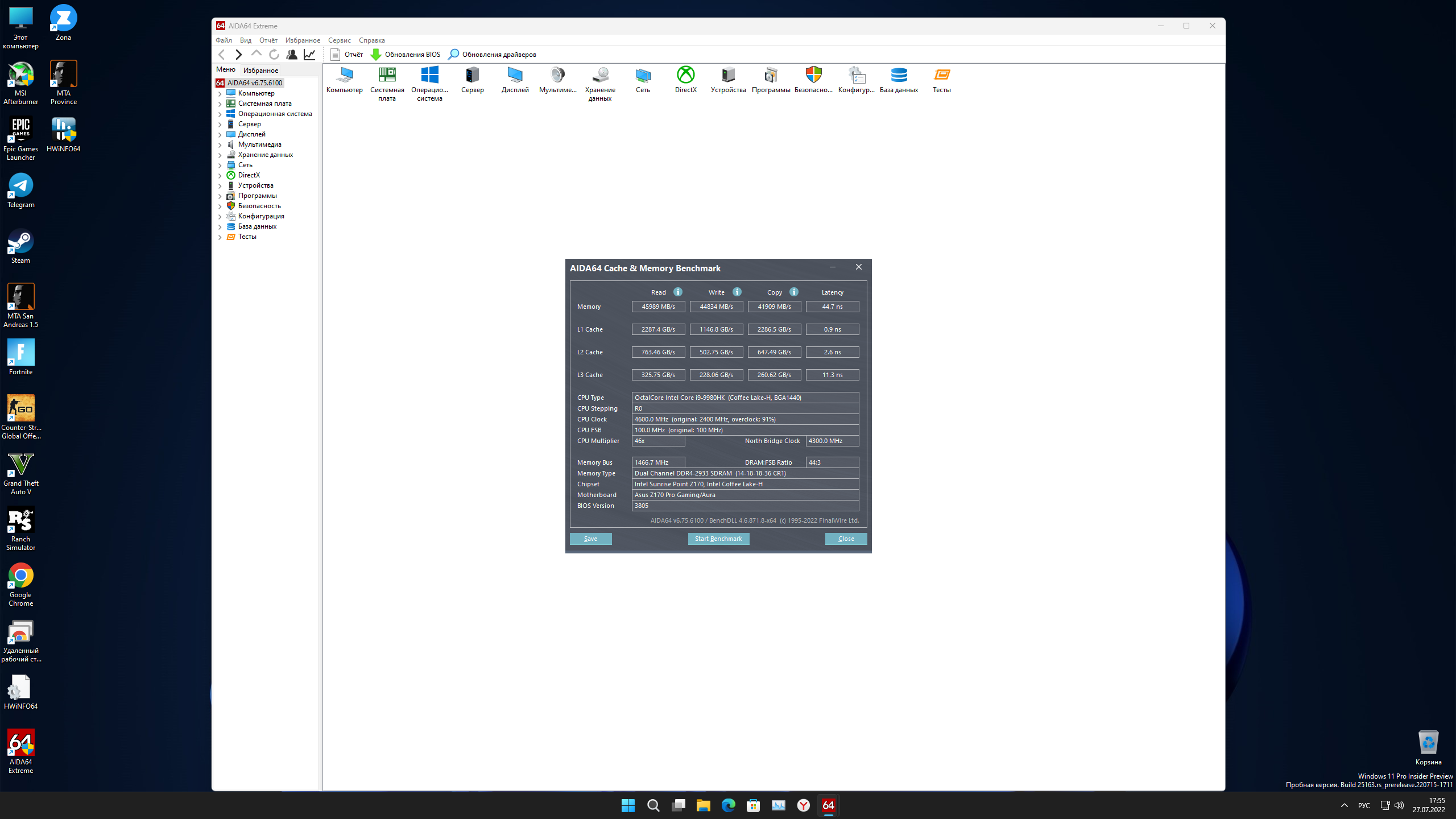Click Обновления BIOS toolbar button
This screenshot has width=1456, height=819.
coord(406,55)
